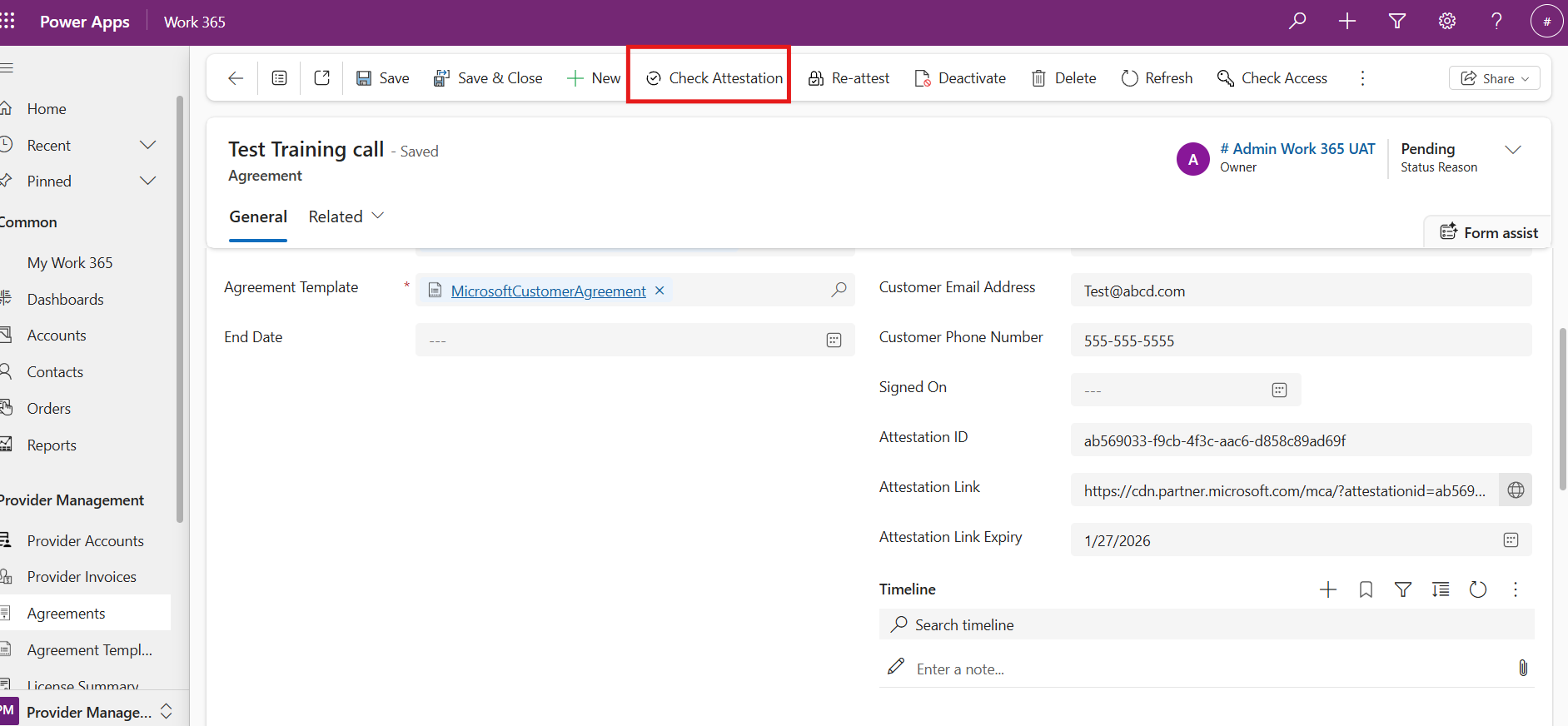Viewport: 1568px width, 726px height.
Task: Search Agreement Template lookup magnifier
Action: [x=839, y=290]
